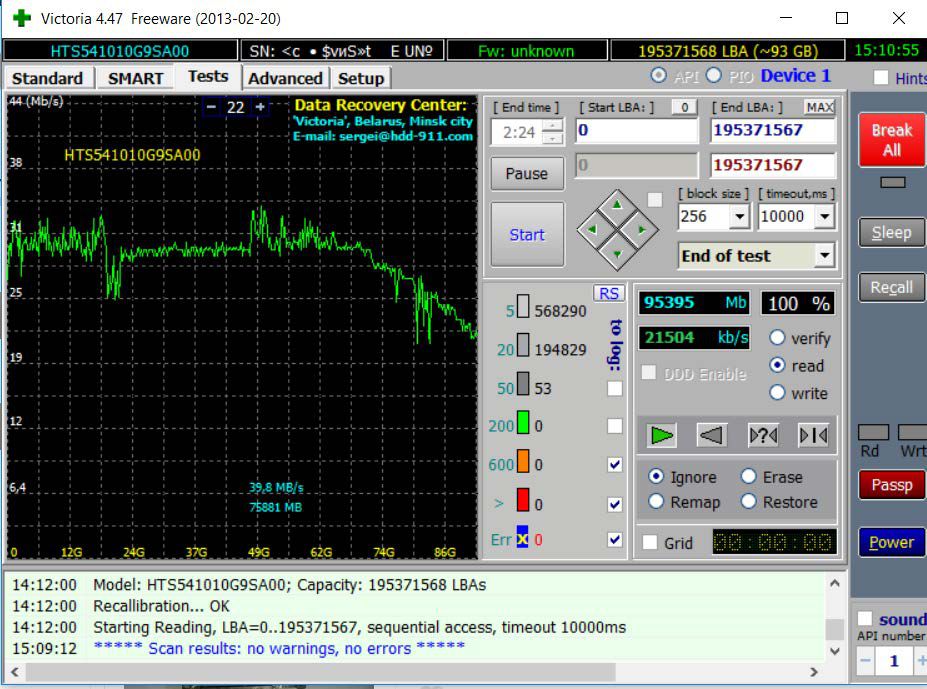Click the graph scale plus icon
The width and height of the screenshot is (927, 689).
click(x=260, y=107)
